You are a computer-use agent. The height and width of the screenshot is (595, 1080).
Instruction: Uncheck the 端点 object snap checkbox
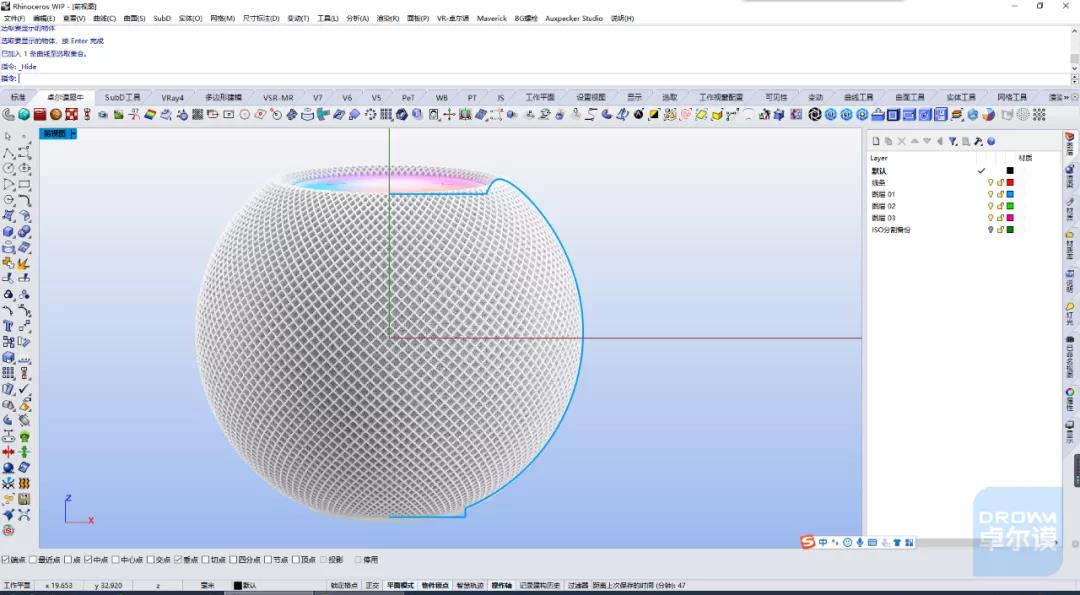click(6, 560)
